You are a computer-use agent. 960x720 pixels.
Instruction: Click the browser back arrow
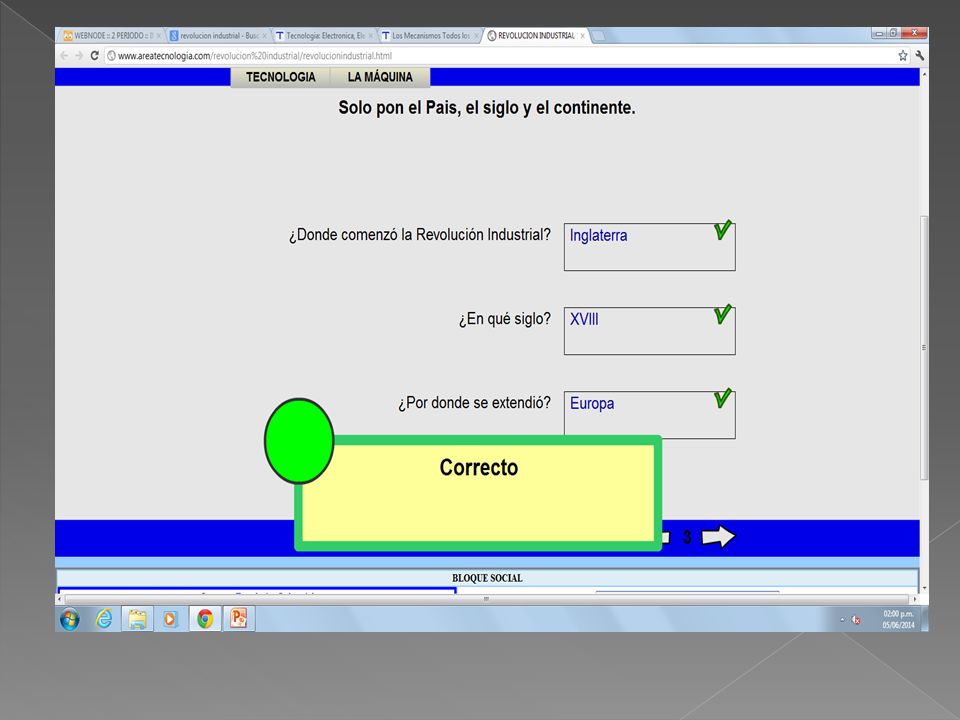pyautogui.click(x=64, y=56)
